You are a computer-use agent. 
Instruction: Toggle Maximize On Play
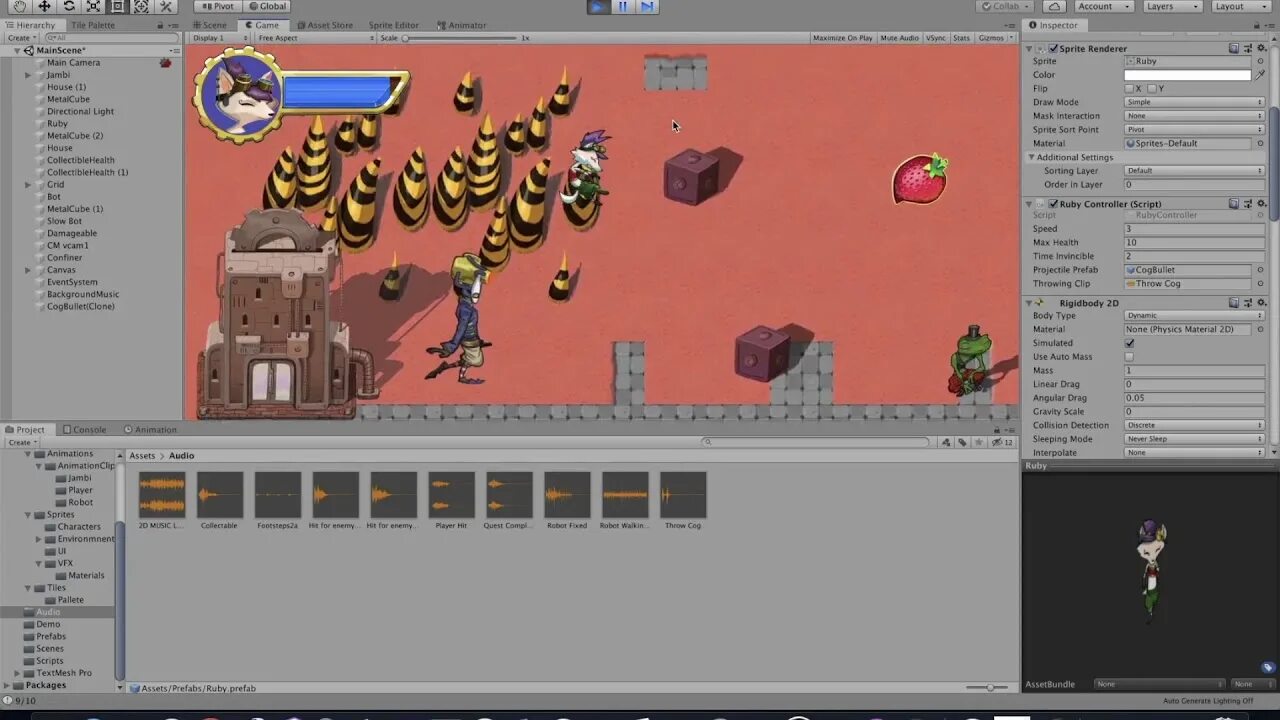[x=842, y=38]
